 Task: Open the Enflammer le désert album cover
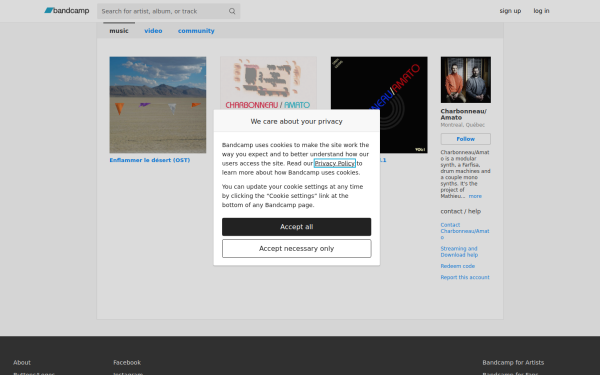(158, 105)
